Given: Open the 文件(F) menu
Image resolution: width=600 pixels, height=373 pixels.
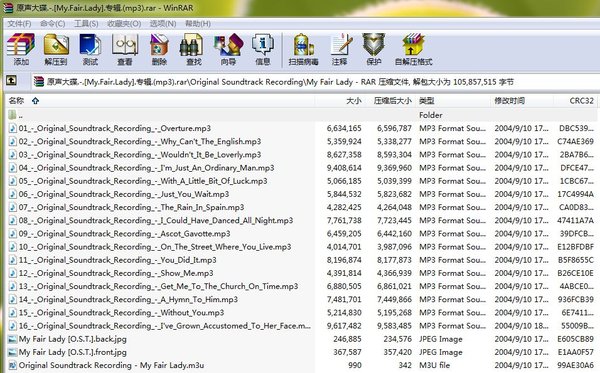Looking at the screenshot, I should [x=19, y=24].
